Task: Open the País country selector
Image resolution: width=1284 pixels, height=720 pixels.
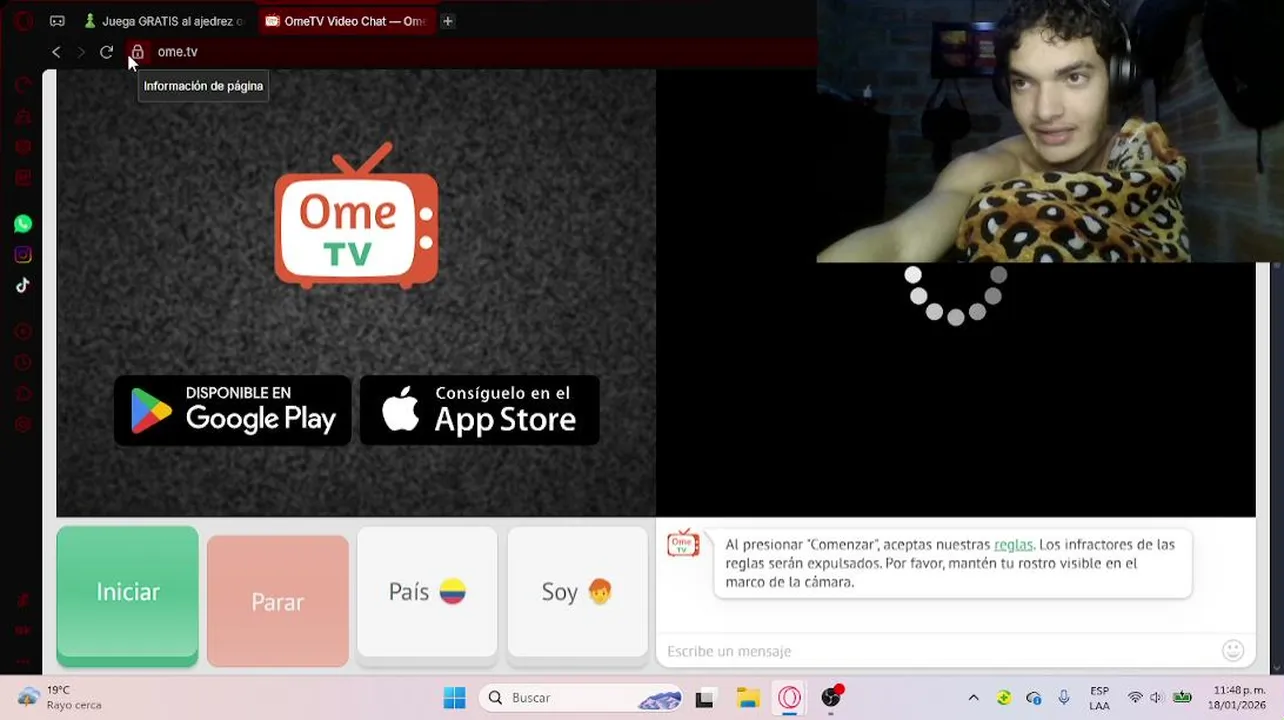Action: coord(427,594)
